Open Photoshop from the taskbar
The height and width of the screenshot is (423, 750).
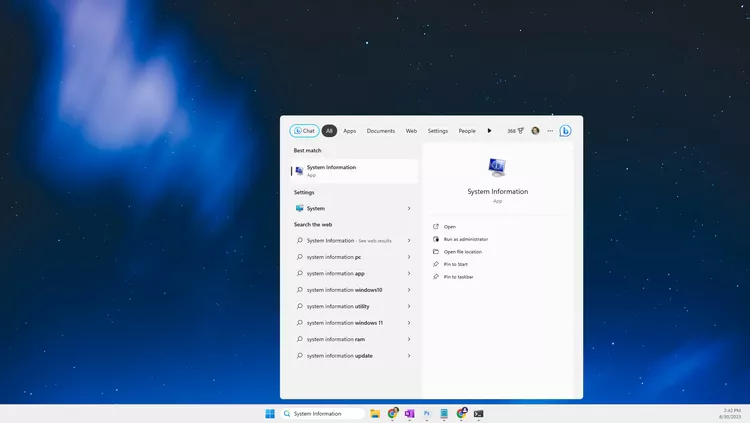point(427,413)
